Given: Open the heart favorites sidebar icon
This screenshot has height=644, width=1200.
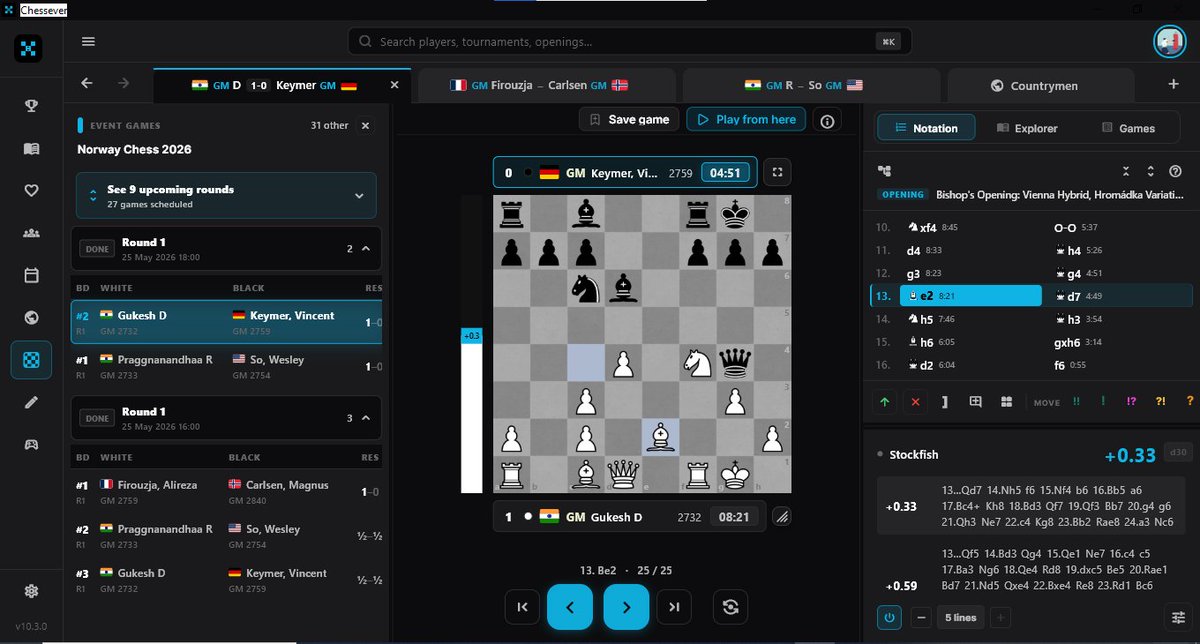Looking at the screenshot, I should tap(31, 190).
